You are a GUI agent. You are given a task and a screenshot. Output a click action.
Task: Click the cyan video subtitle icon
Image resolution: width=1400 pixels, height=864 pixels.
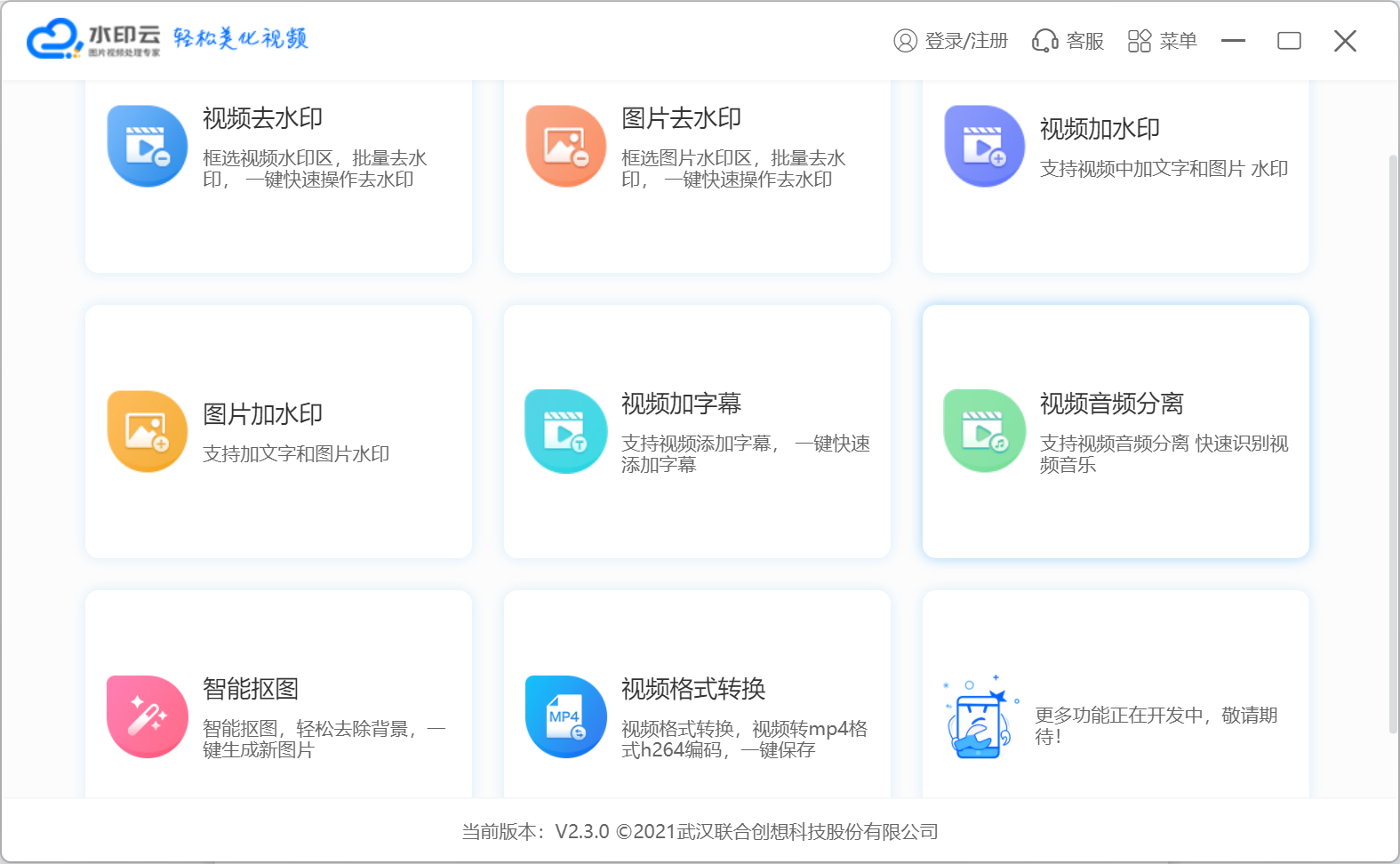pos(565,431)
